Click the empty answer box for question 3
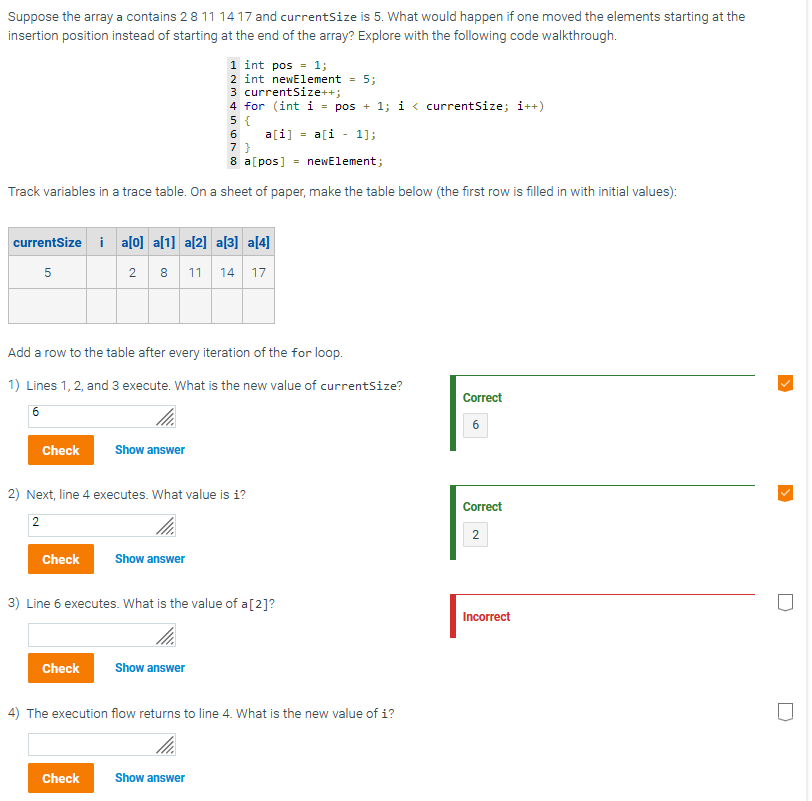Image resolution: width=812 pixels, height=801 pixels. [90, 635]
